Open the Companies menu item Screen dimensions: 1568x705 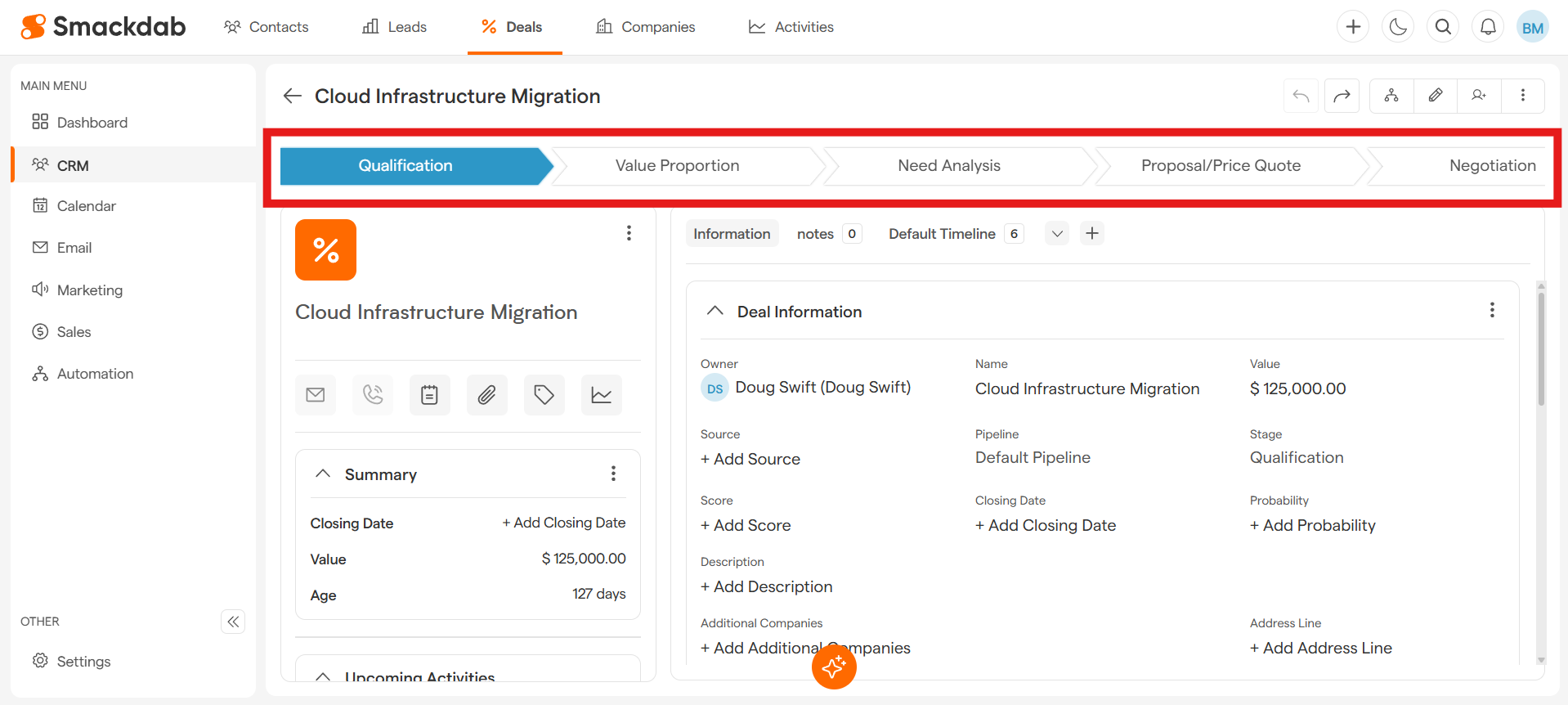(x=646, y=27)
